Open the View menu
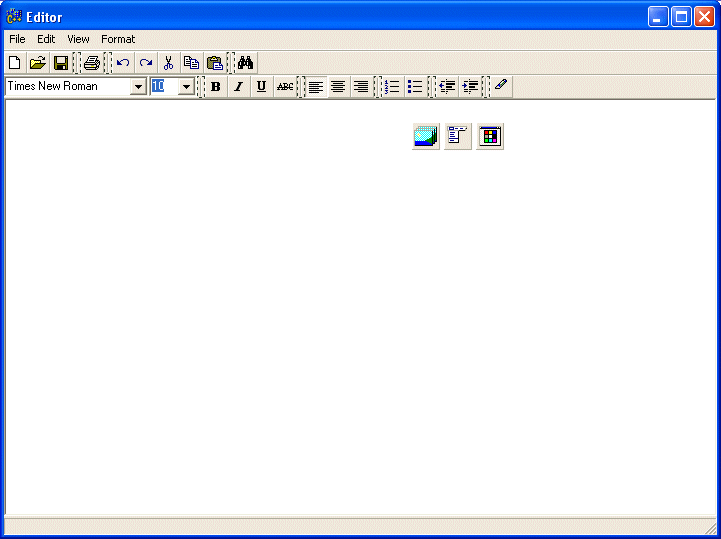The height and width of the screenshot is (539, 721). point(78,39)
